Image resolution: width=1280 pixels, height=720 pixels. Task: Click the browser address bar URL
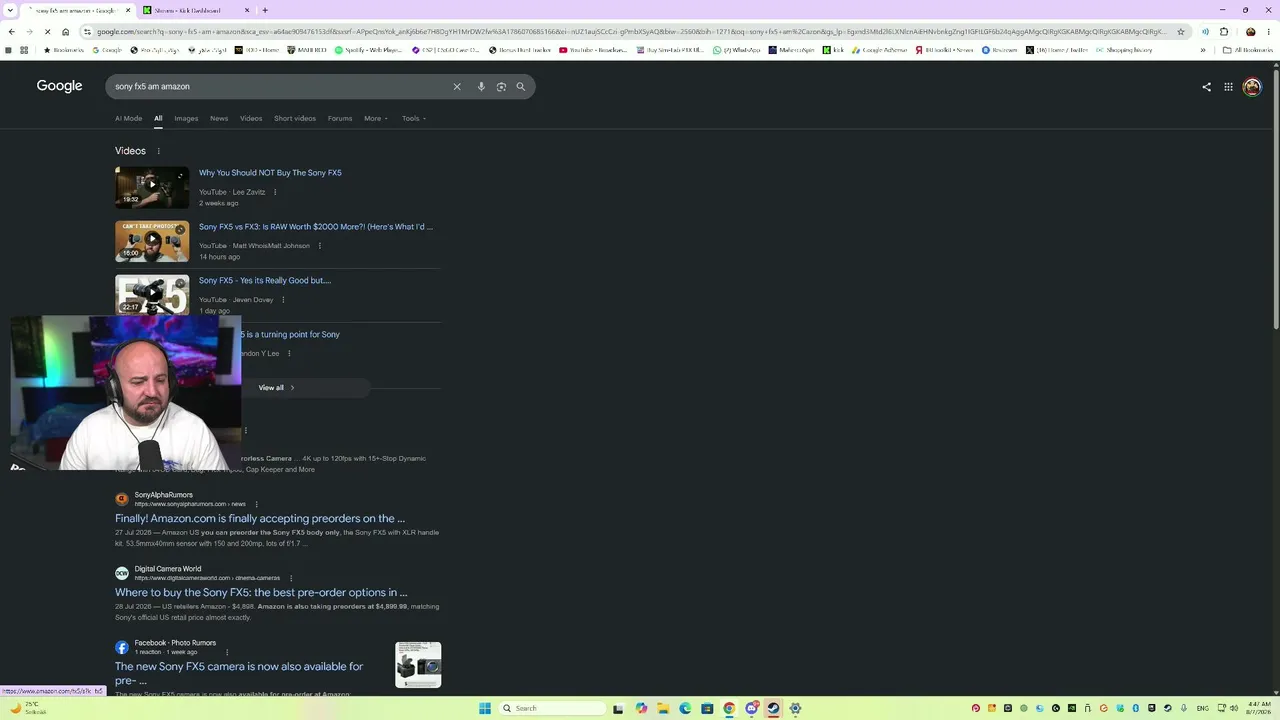click(x=630, y=32)
